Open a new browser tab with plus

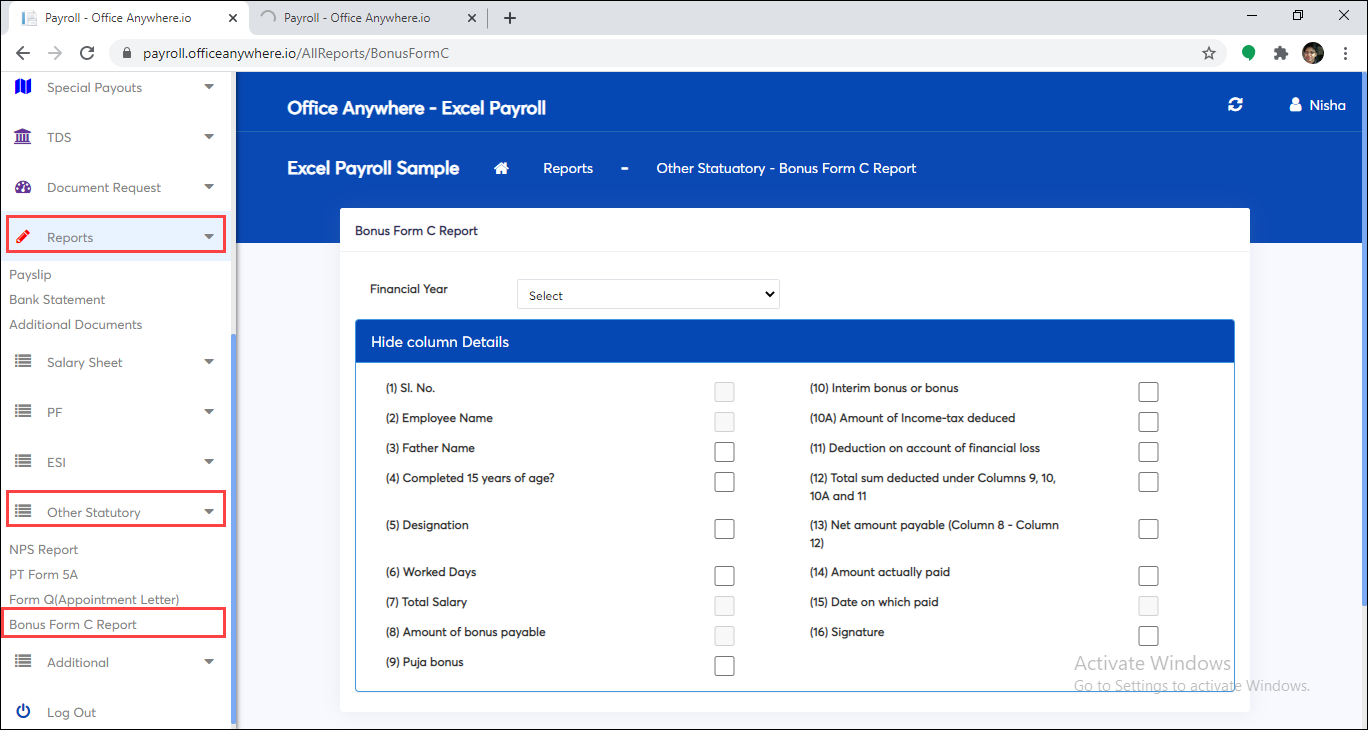click(x=510, y=18)
